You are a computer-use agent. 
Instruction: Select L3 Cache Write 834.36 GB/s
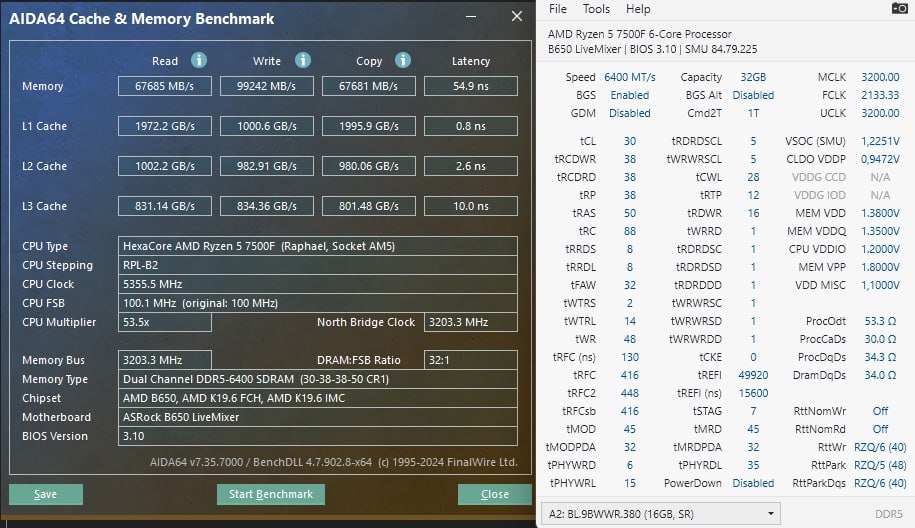point(267,206)
